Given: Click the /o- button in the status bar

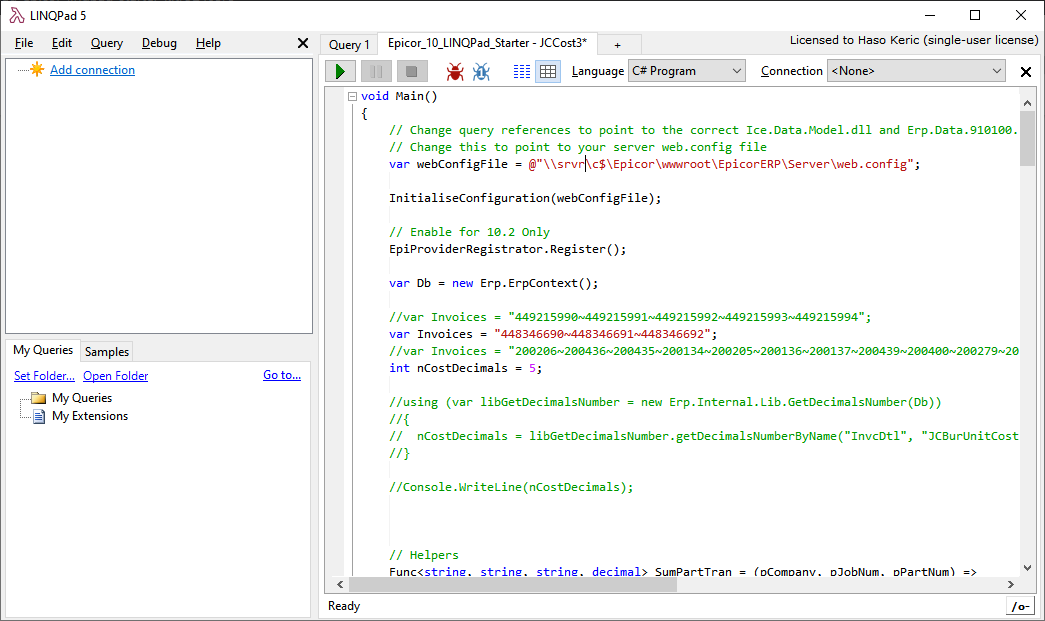Looking at the screenshot, I should 1020,606.
